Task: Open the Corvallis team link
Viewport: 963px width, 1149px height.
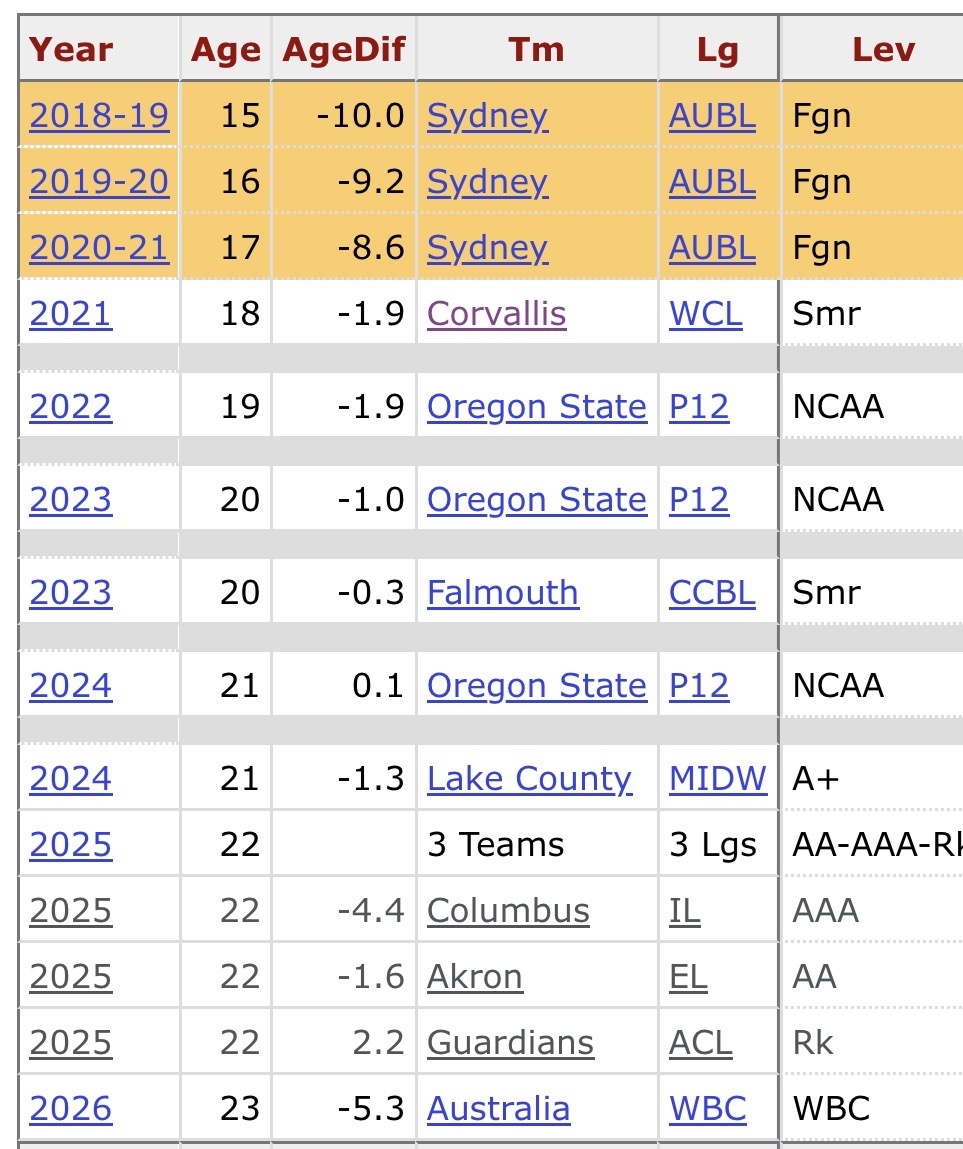Action: [x=496, y=314]
